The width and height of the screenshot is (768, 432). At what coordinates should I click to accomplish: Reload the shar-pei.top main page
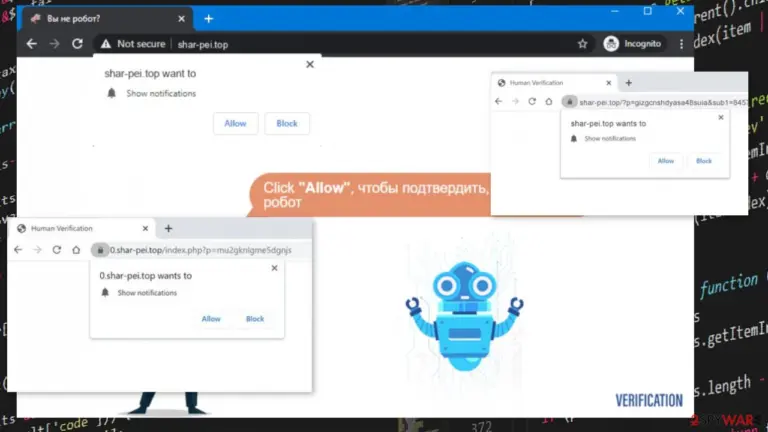pyautogui.click(x=77, y=44)
